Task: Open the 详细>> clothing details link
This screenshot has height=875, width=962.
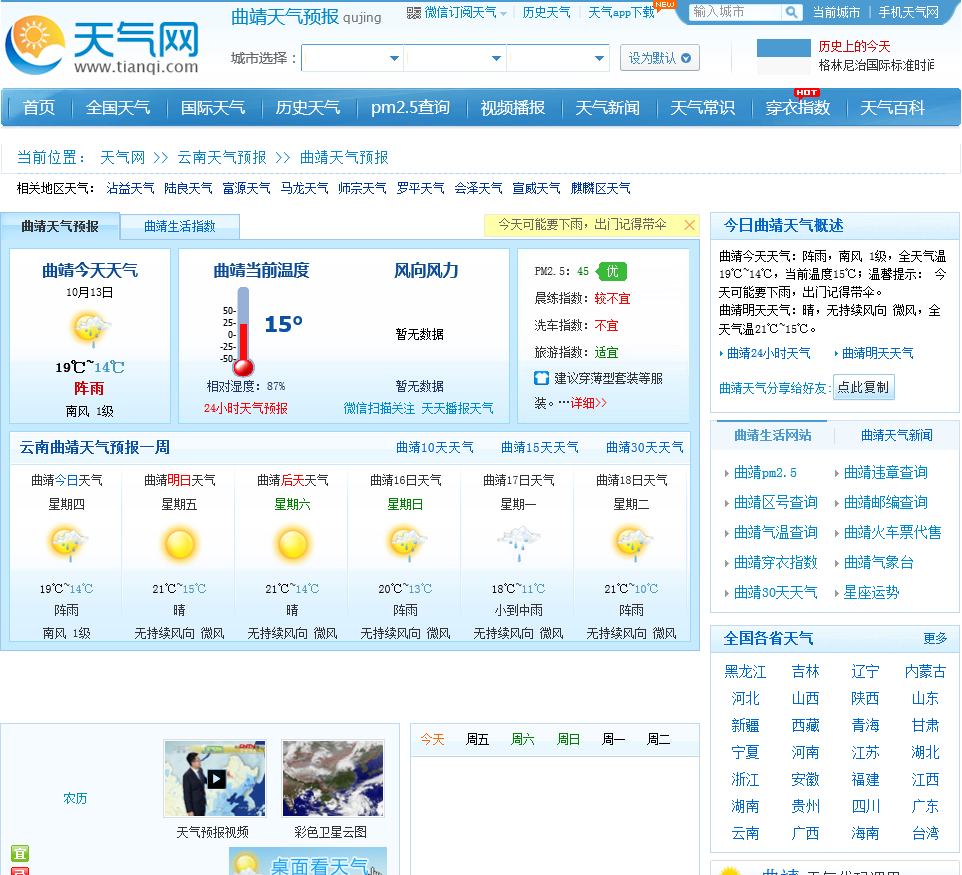Action: pos(588,403)
